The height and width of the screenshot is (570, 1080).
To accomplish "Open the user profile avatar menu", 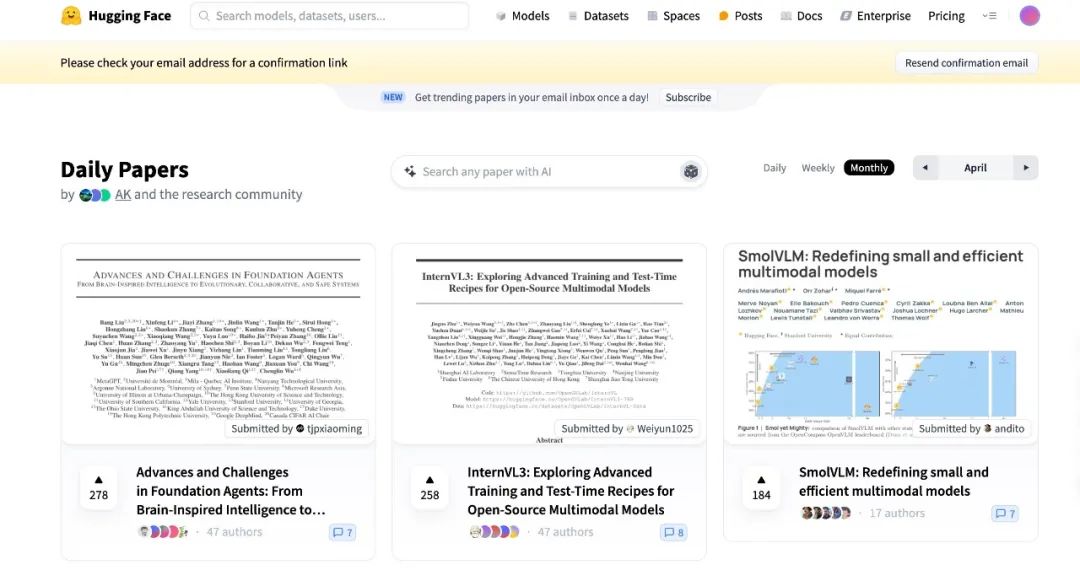I will (x=1029, y=15).
